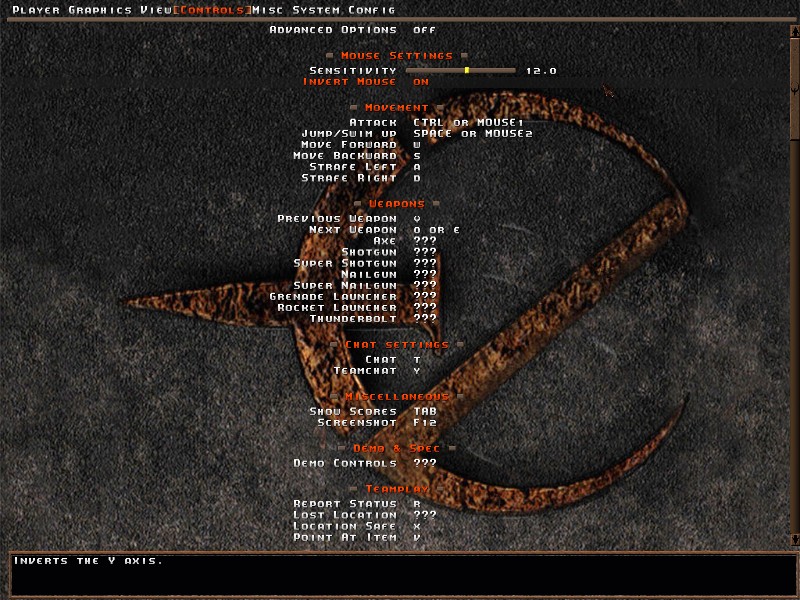Edit the Chat key binding
This screenshot has height=600, width=800.
coord(393,360)
